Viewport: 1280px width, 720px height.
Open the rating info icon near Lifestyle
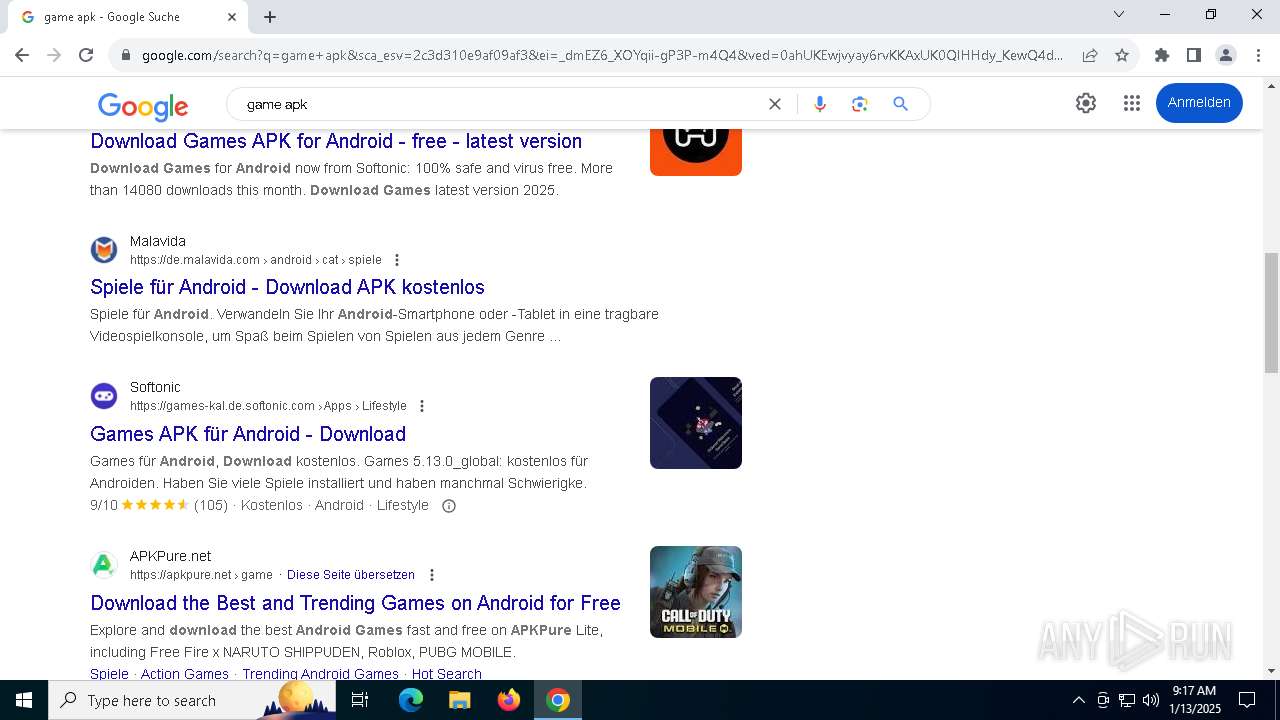[x=449, y=506]
